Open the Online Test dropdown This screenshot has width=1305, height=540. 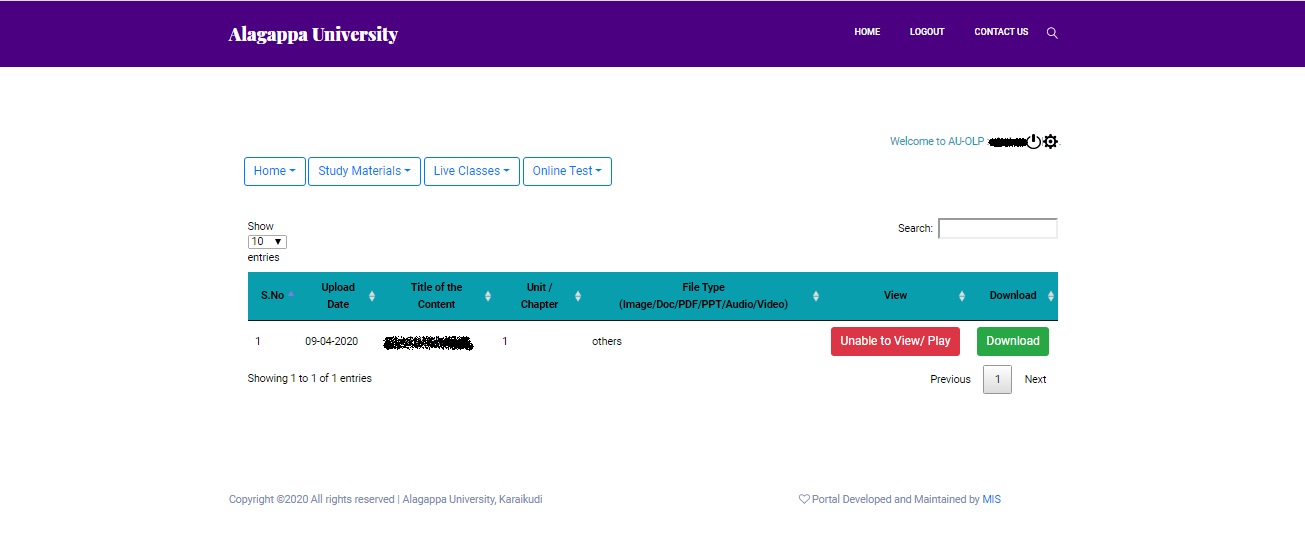pos(567,171)
